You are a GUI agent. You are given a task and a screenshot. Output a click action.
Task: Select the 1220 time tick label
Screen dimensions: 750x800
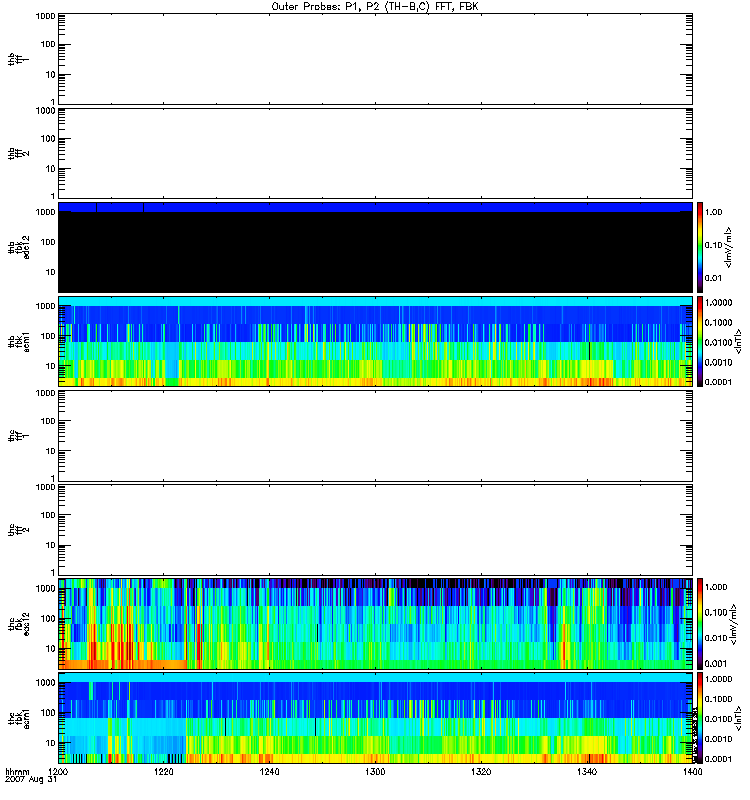coord(164,773)
